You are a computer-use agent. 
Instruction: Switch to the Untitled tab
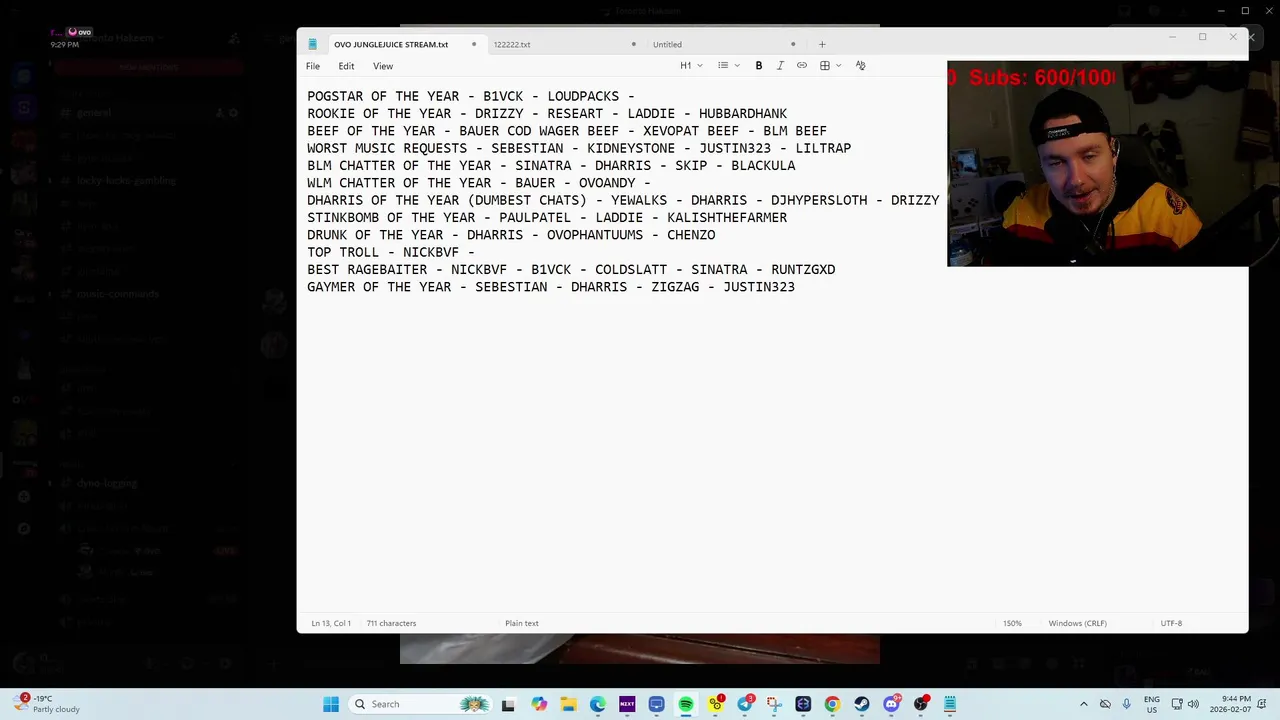667,44
